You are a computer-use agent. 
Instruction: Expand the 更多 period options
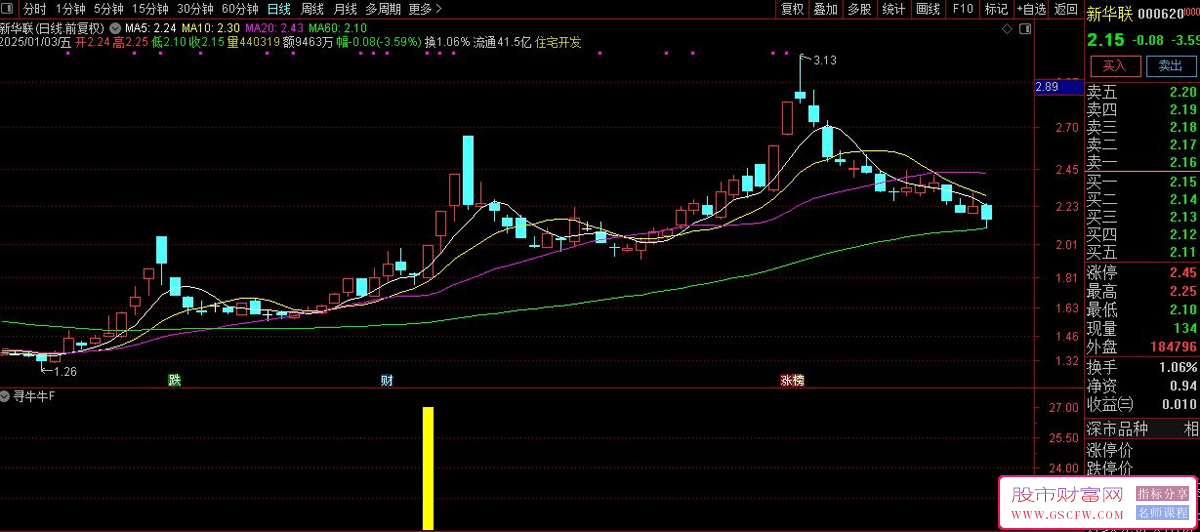tap(427, 9)
